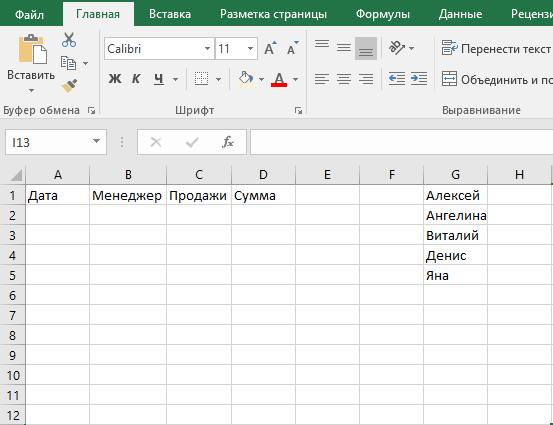Open font color dropdown arrow

tap(296, 79)
